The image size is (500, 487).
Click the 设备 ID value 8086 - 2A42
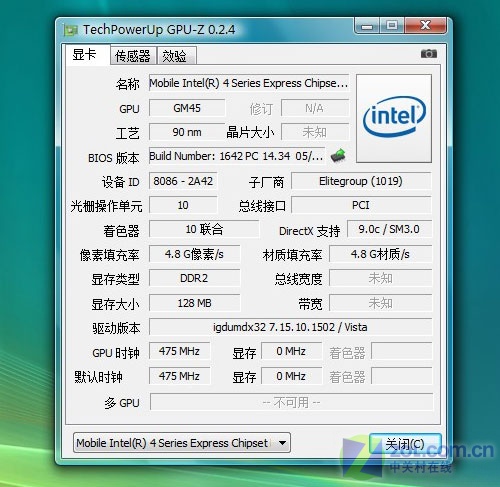pyautogui.click(x=183, y=181)
